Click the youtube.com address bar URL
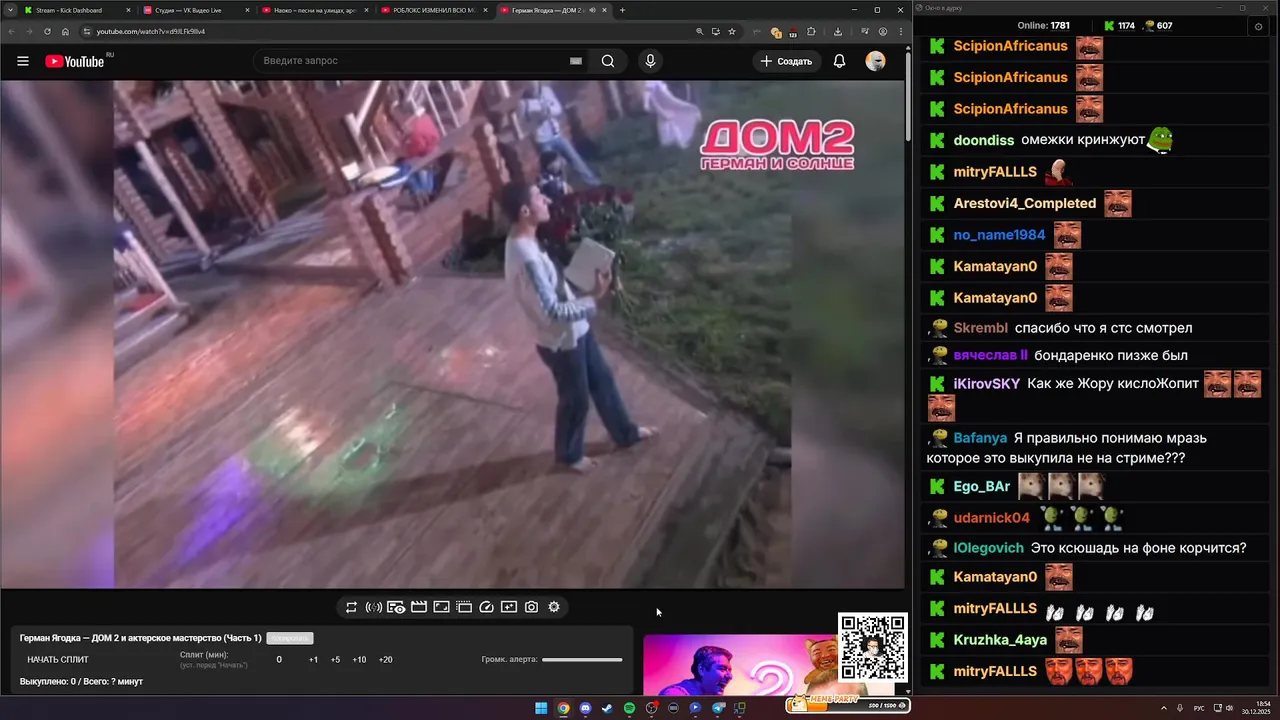Image resolution: width=1280 pixels, height=720 pixels. pos(151,31)
